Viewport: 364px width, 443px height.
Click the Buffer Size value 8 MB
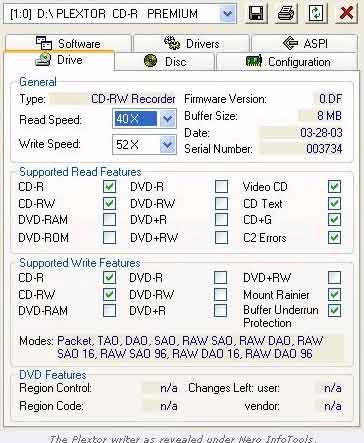[x=329, y=116]
